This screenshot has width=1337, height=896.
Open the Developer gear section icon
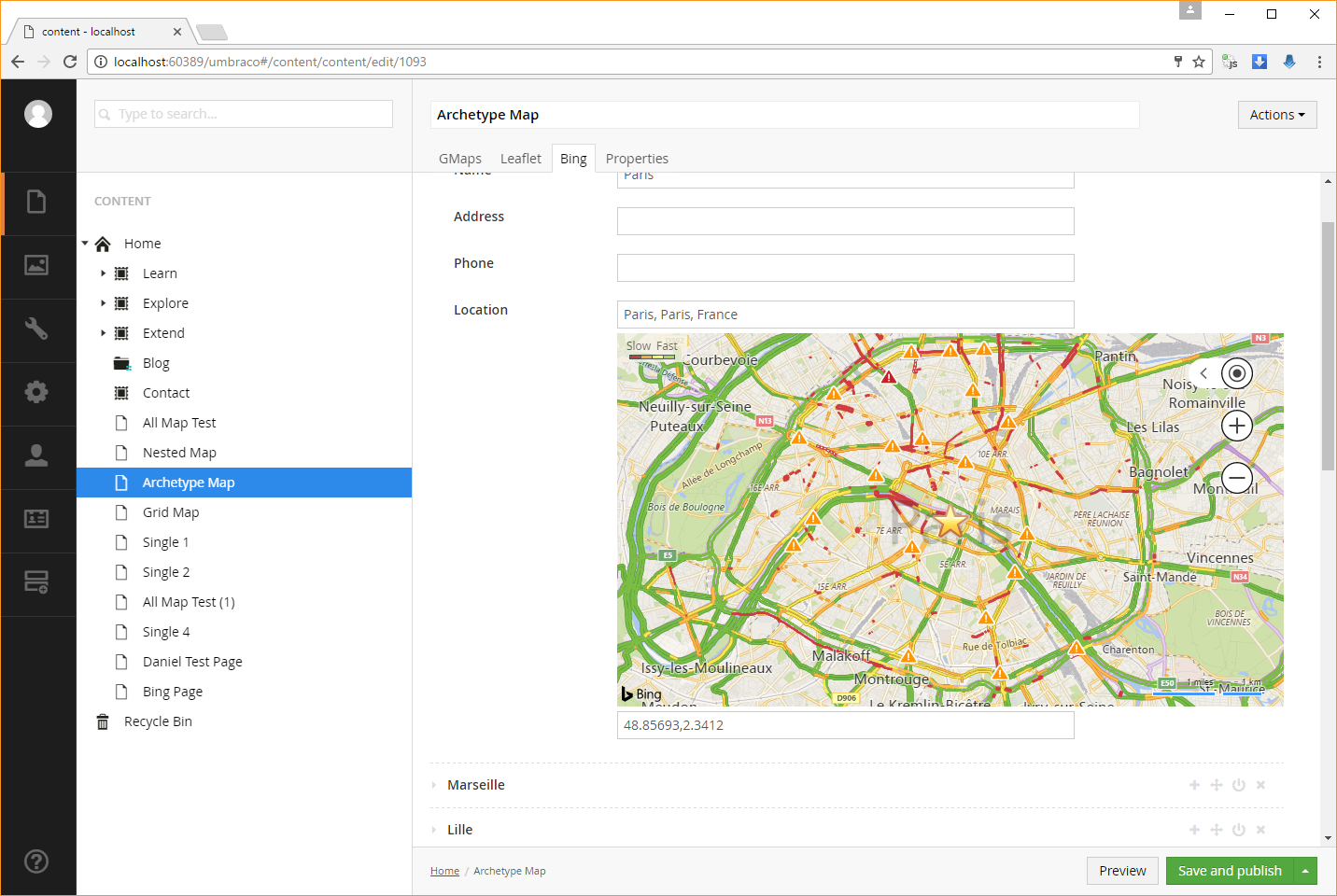(36, 392)
